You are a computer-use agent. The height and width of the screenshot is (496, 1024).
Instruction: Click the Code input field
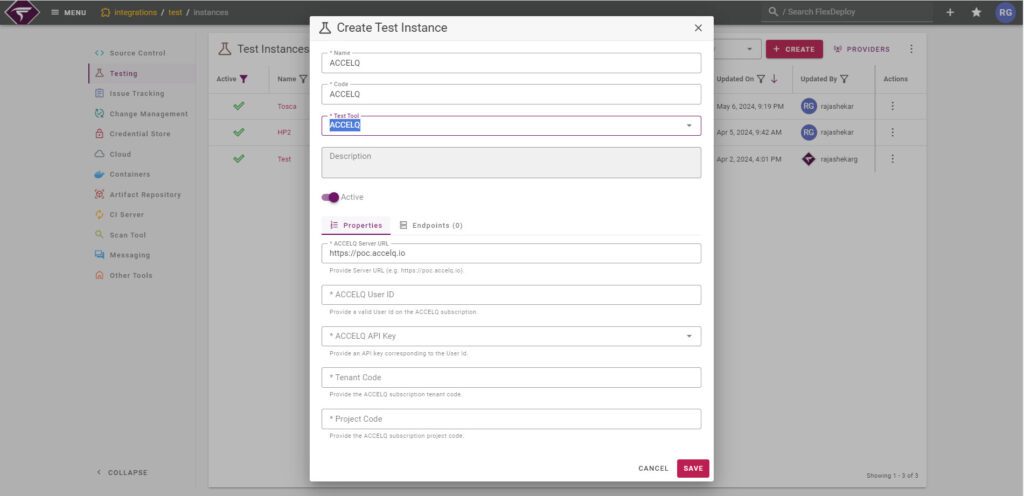(x=511, y=94)
